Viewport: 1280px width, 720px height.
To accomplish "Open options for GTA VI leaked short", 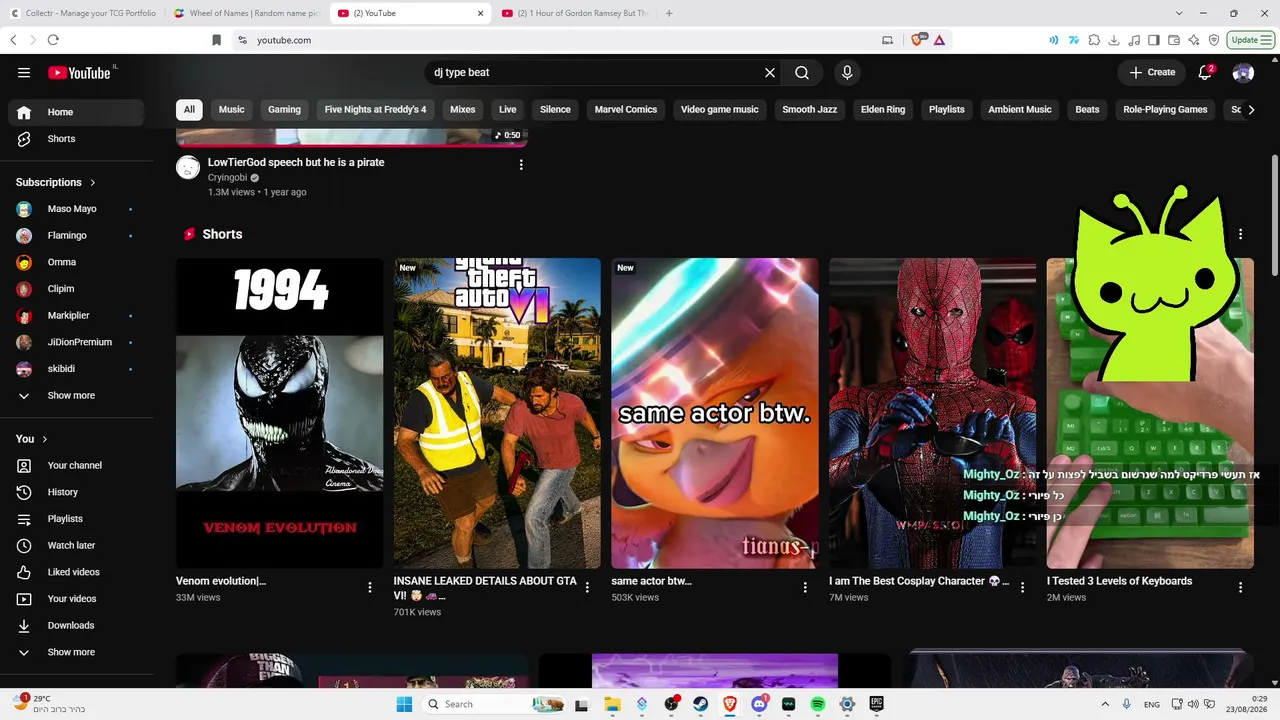I will click(x=587, y=588).
